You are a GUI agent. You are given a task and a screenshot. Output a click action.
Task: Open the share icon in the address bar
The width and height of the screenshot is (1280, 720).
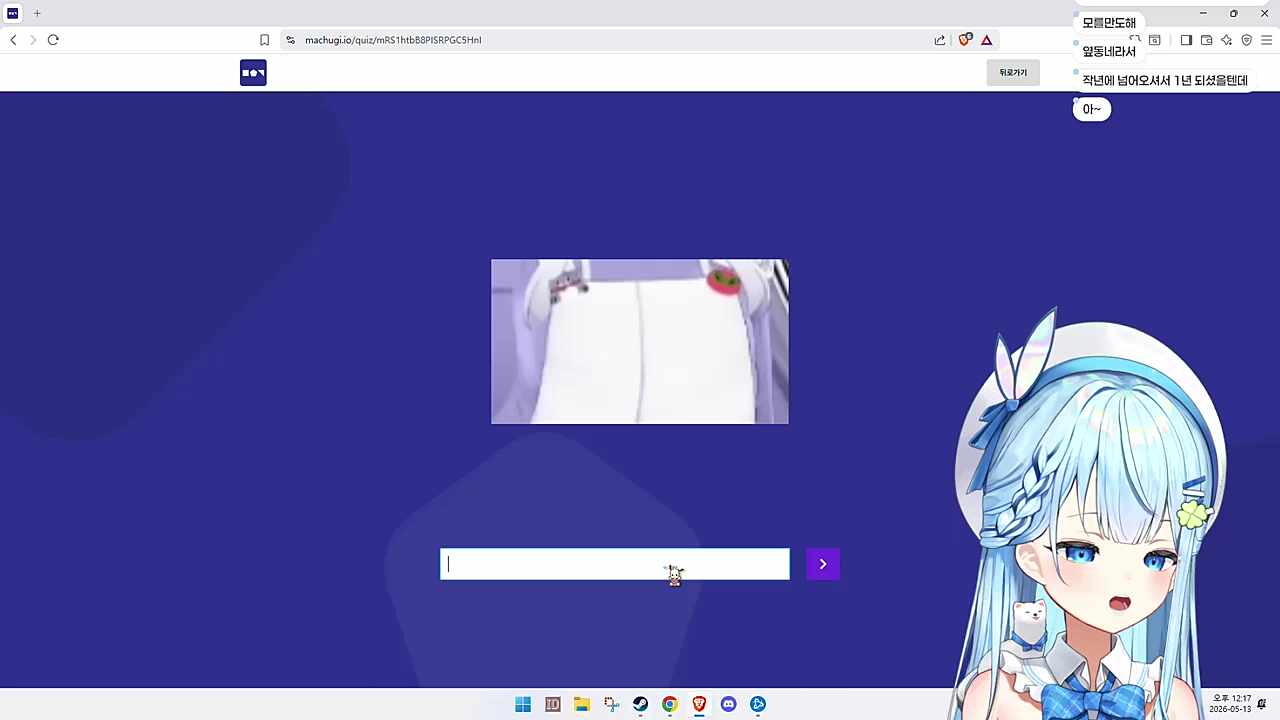point(940,40)
